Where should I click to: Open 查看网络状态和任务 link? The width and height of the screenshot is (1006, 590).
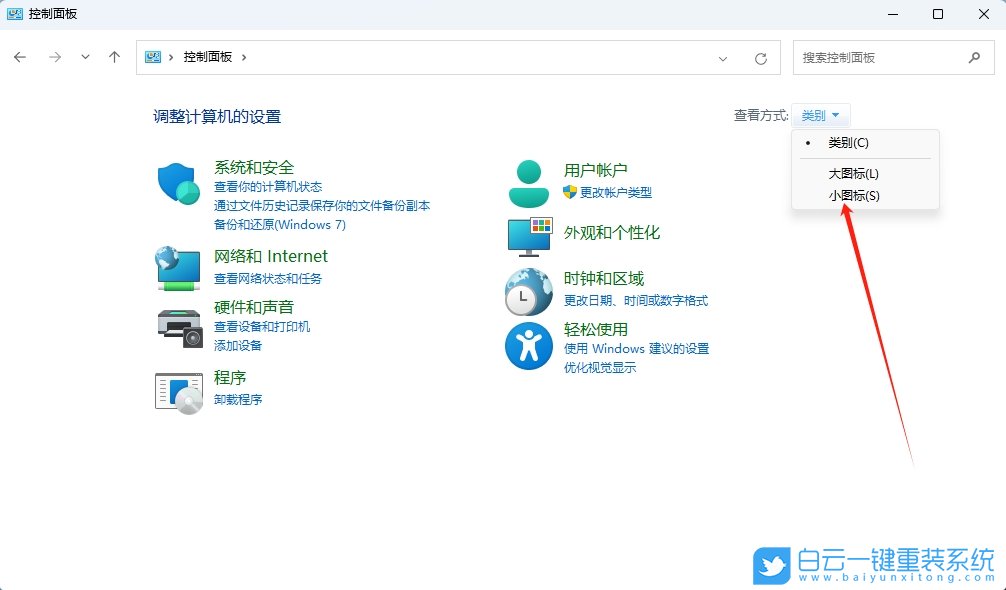pos(267,281)
